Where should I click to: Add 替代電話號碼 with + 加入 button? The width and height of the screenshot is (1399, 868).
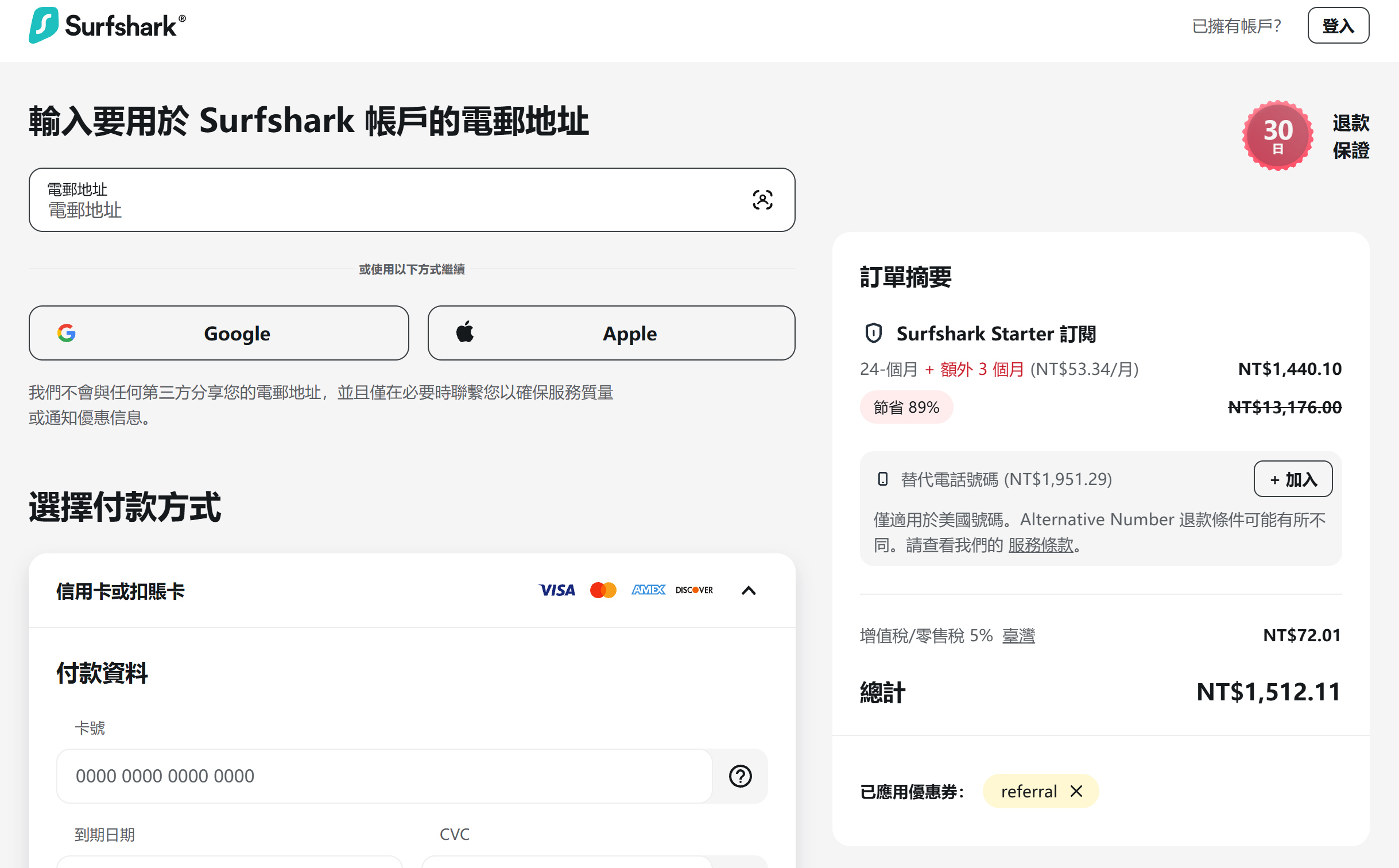(1293, 479)
